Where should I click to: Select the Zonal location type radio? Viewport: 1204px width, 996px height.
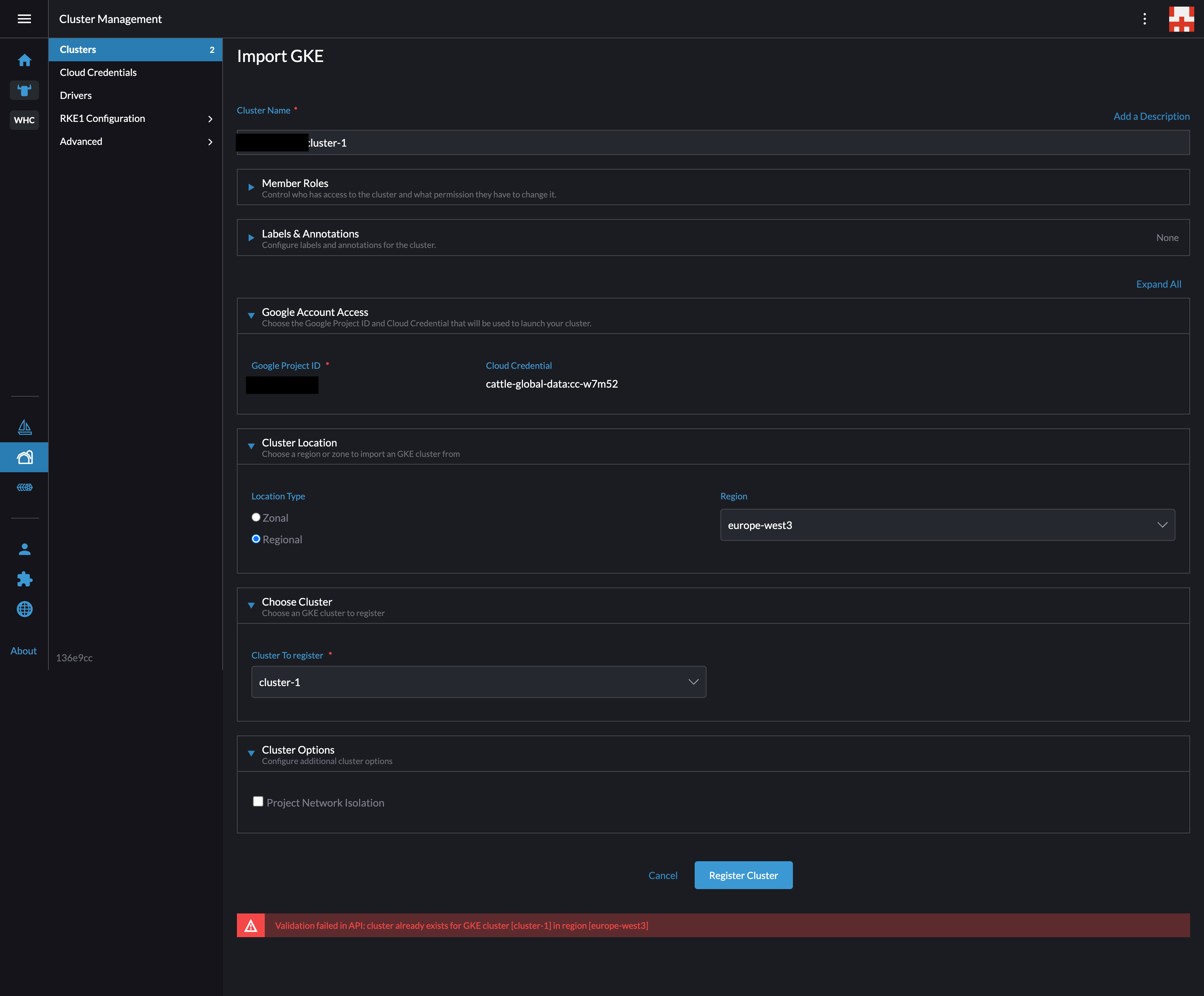(x=256, y=517)
